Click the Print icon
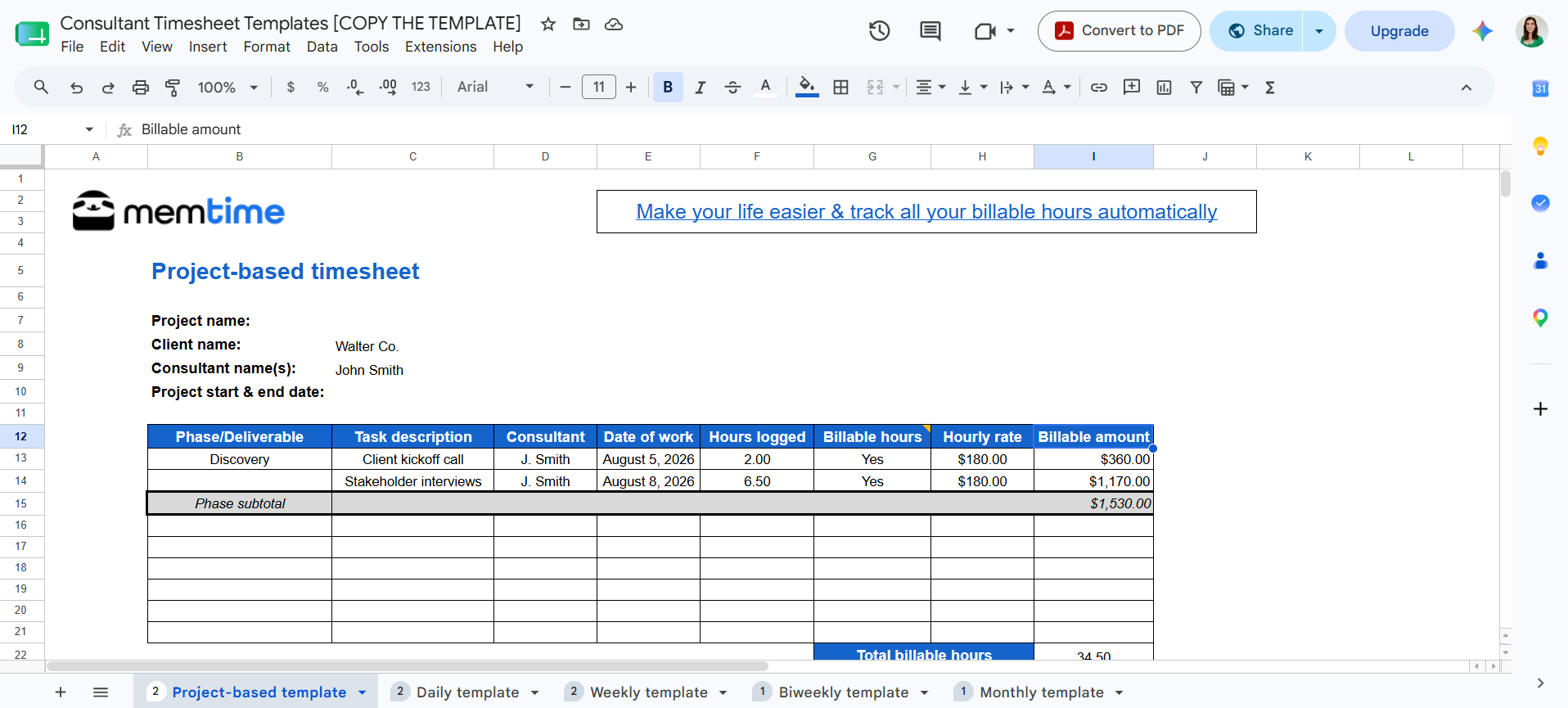 (x=141, y=87)
